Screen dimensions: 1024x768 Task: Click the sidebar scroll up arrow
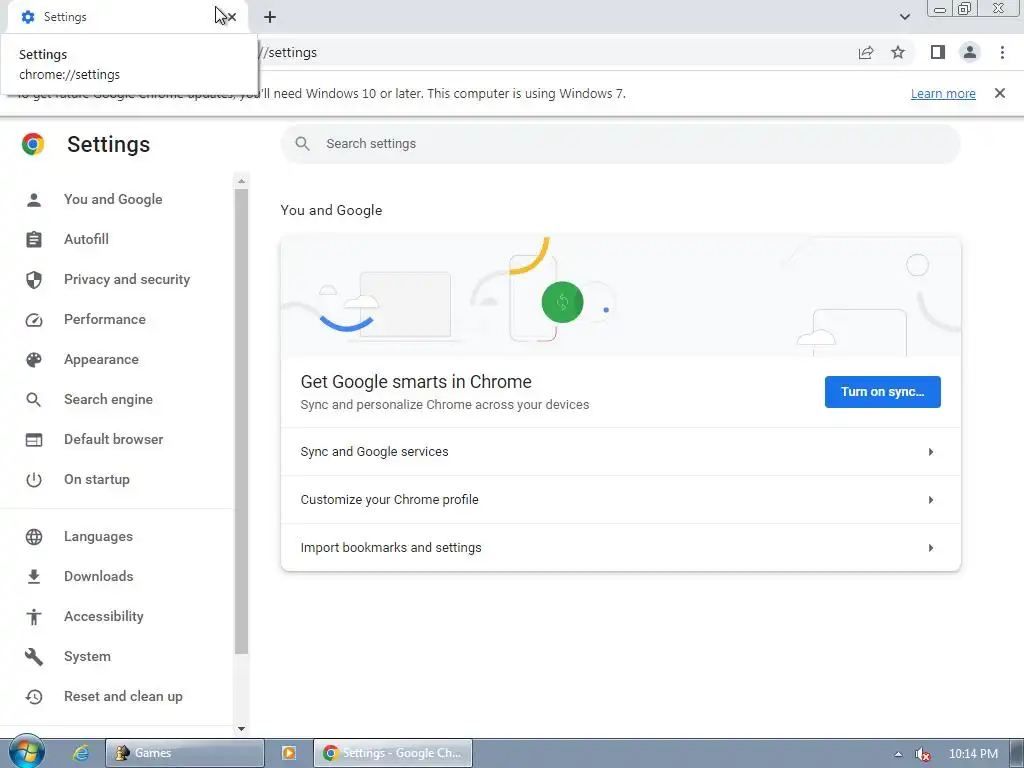[x=242, y=181]
